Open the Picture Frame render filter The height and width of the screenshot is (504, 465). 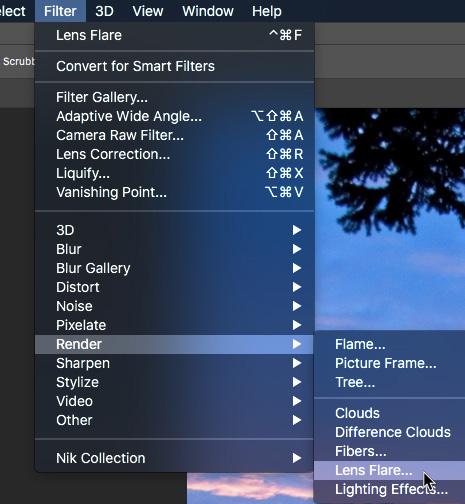tap(389, 363)
